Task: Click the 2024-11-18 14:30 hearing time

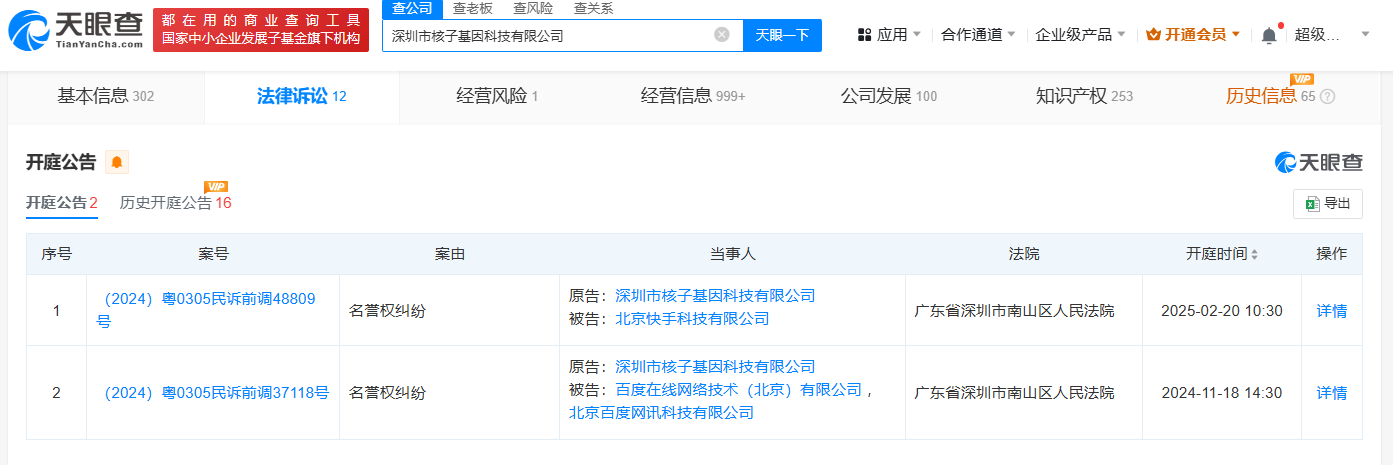Action: pyautogui.click(x=1222, y=393)
